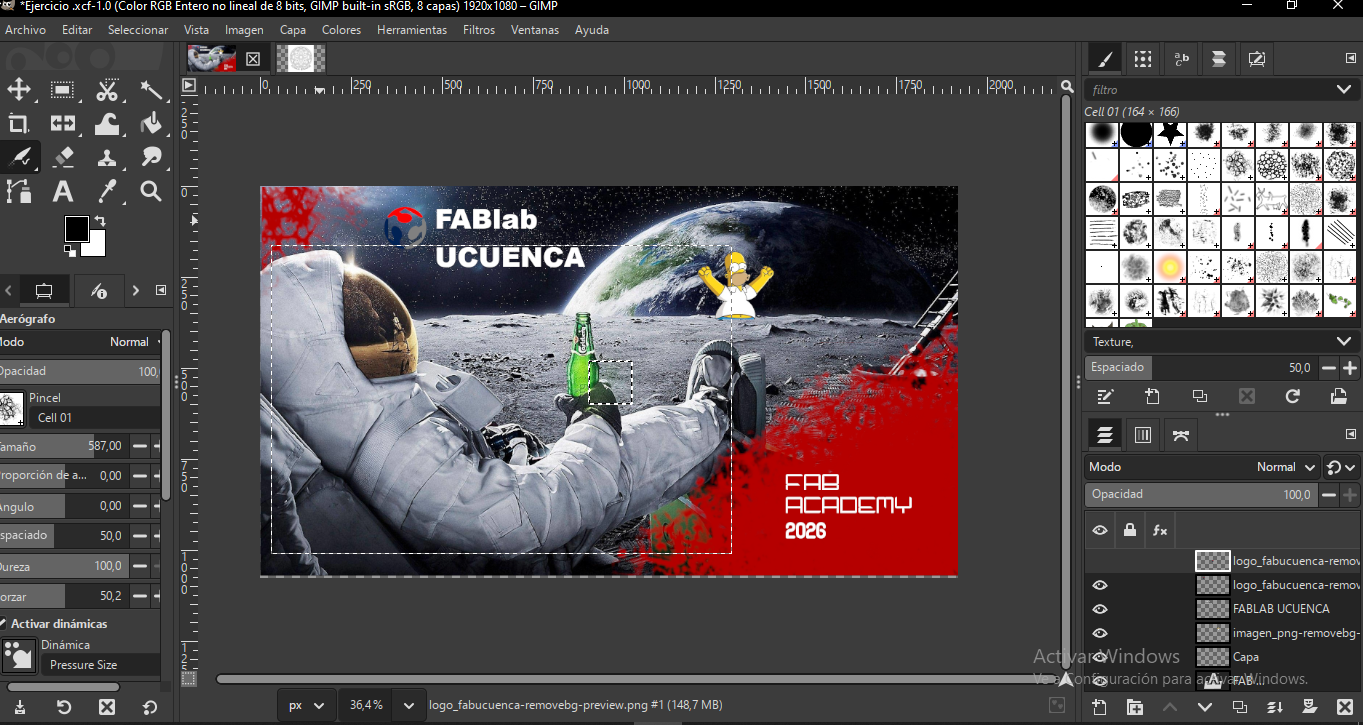Select the Move tool in the toolbox
Screen dimensions: 1363x725
click(x=19, y=91)
